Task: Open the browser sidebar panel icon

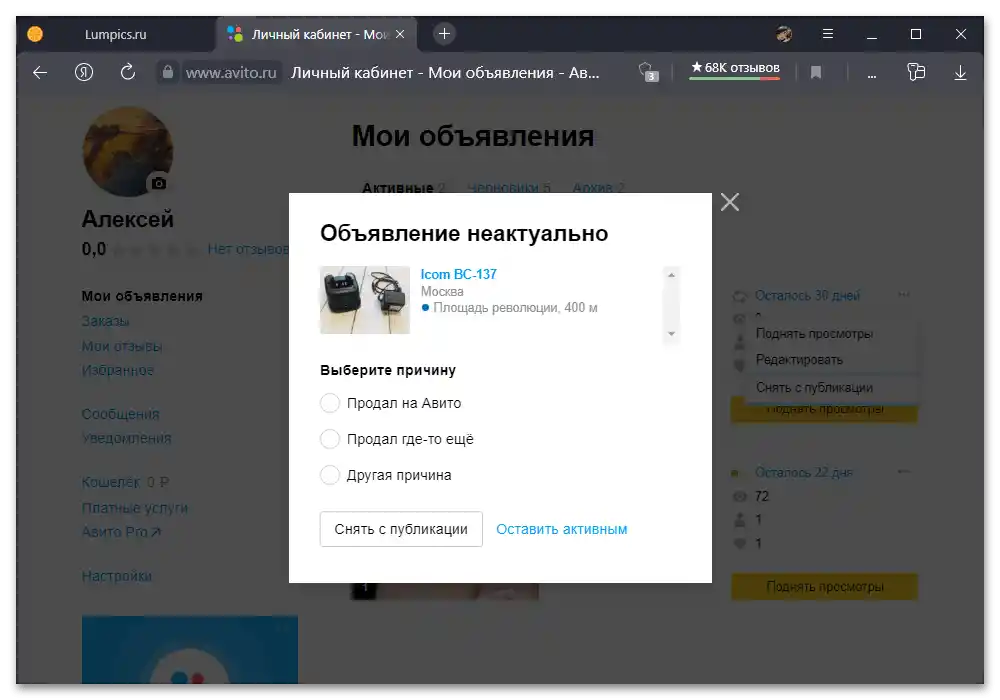Action: 916,72
